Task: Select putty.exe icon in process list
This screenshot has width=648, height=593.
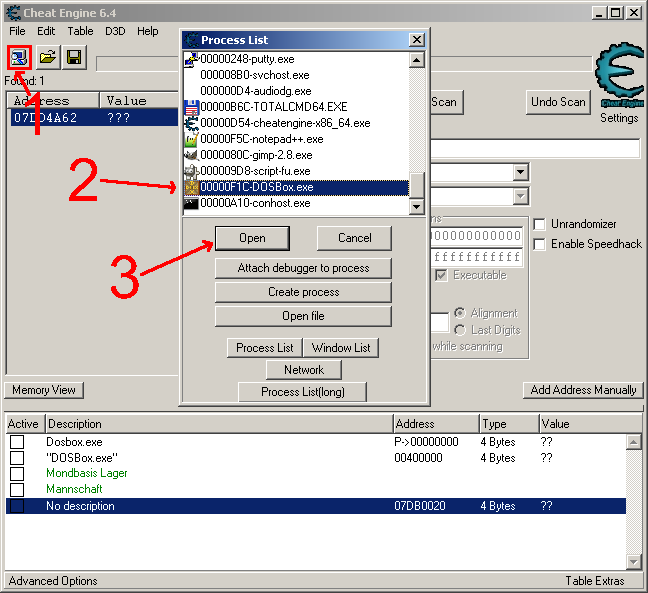Action: pos(191,59)
